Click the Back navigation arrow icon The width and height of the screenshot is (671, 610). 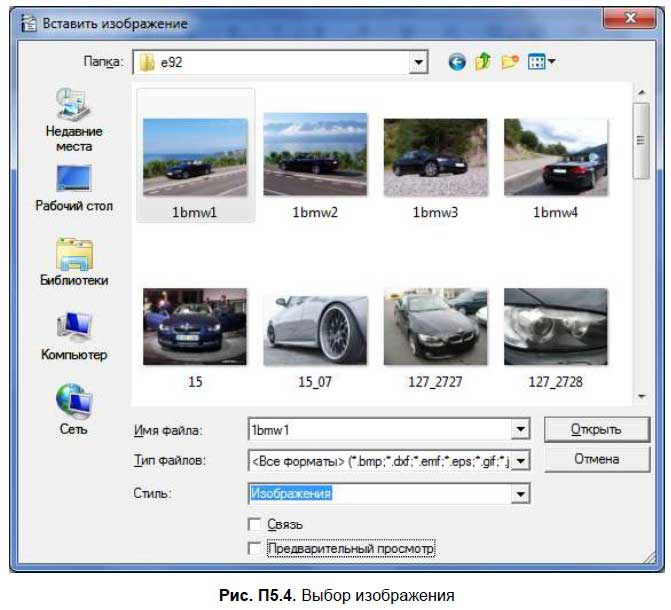pyautogui.click(x=457, y=62)
